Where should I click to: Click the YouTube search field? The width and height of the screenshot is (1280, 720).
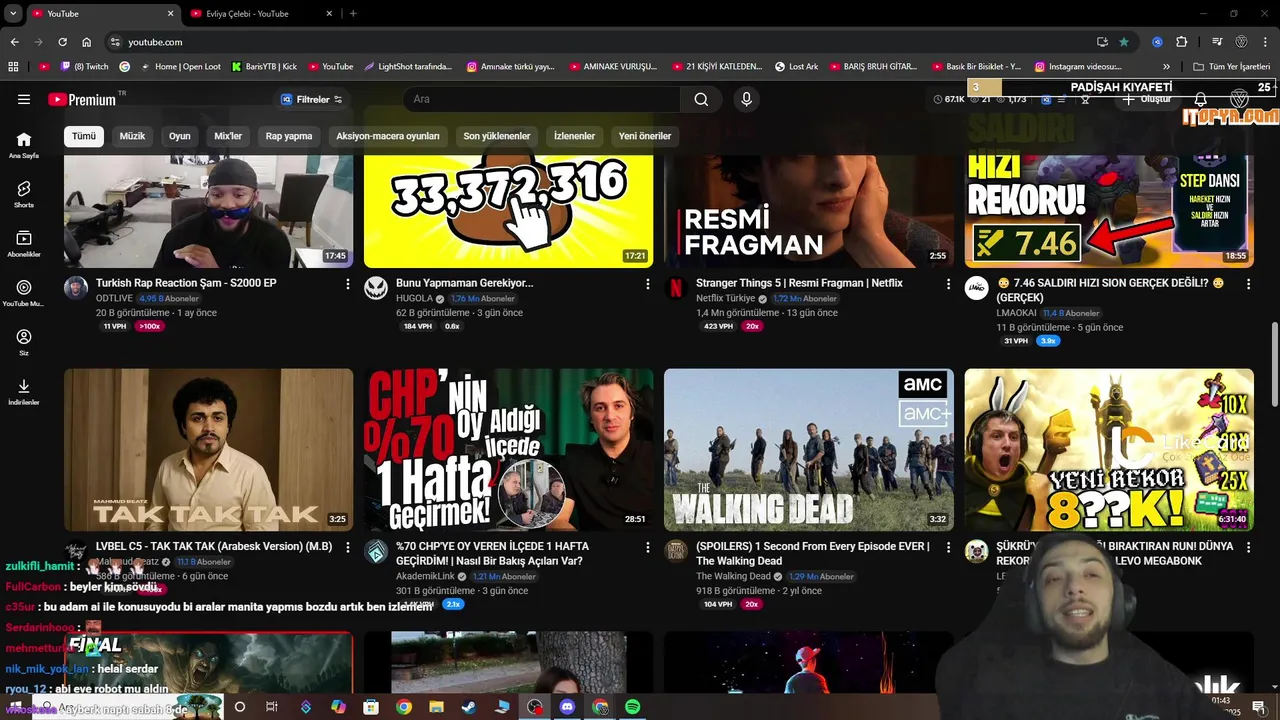point(542,99)
